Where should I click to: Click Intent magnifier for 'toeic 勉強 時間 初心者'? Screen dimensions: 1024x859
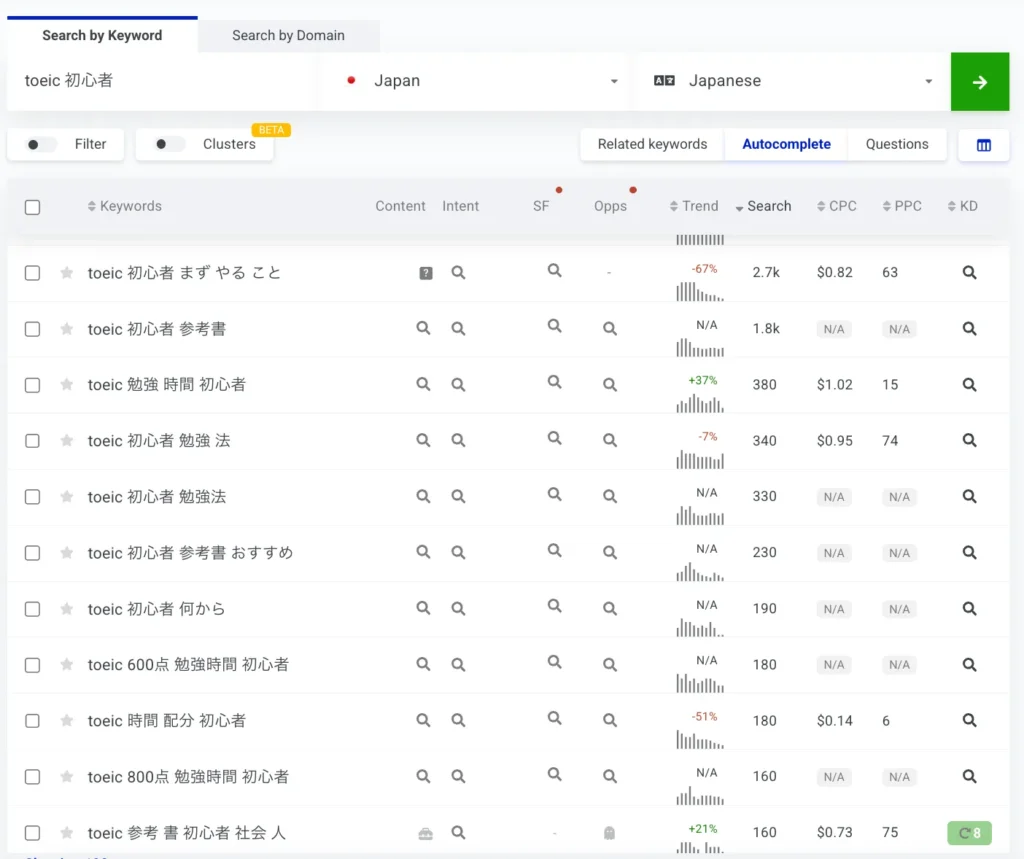[458, 384]
